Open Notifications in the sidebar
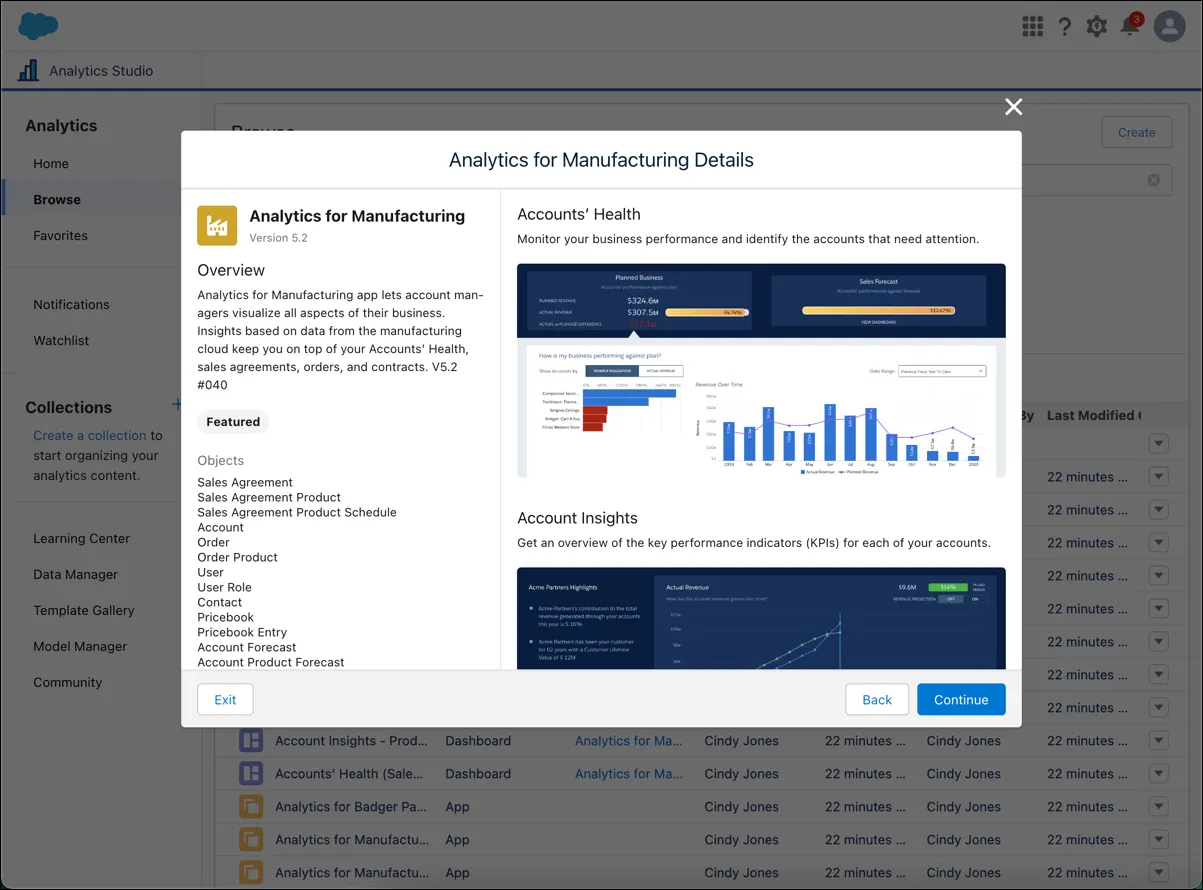 tap(71, 305)
